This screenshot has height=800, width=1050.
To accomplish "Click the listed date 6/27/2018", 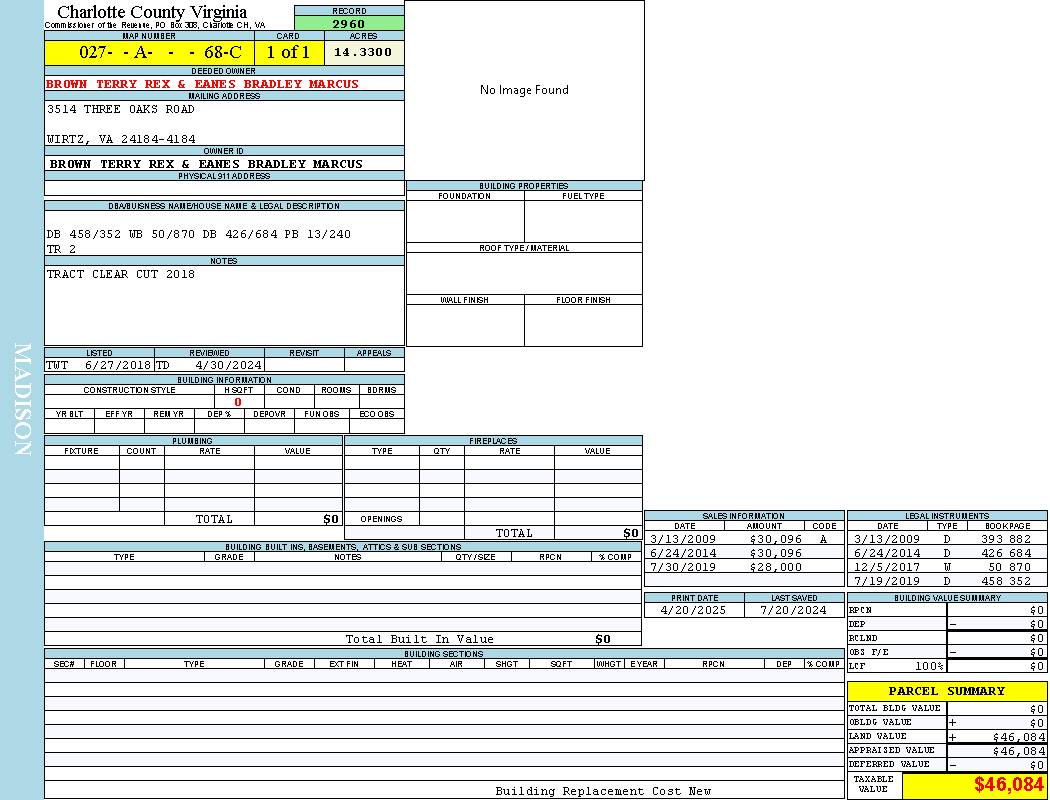I will pos(117,365).
